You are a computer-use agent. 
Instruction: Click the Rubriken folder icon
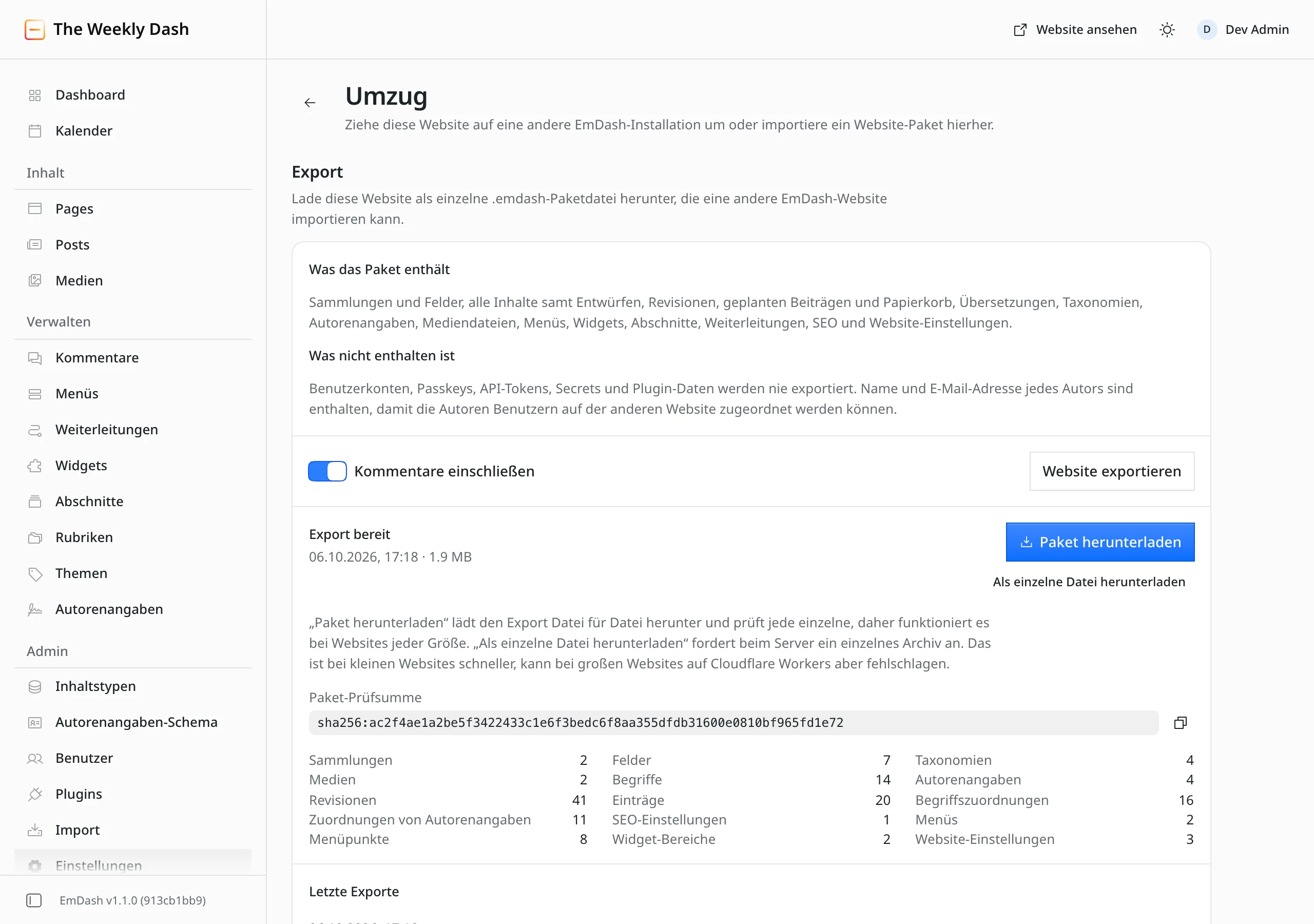(x=35, y=537)
